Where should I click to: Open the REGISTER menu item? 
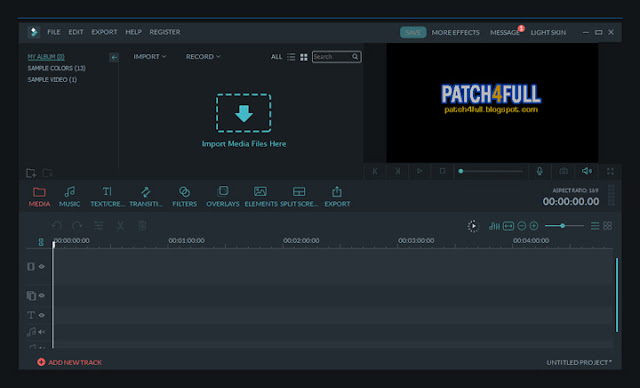tap(164, 32)
